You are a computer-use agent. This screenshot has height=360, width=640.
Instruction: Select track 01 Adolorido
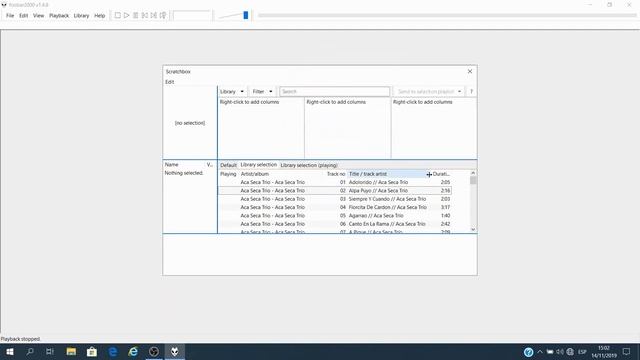(335, 182)
